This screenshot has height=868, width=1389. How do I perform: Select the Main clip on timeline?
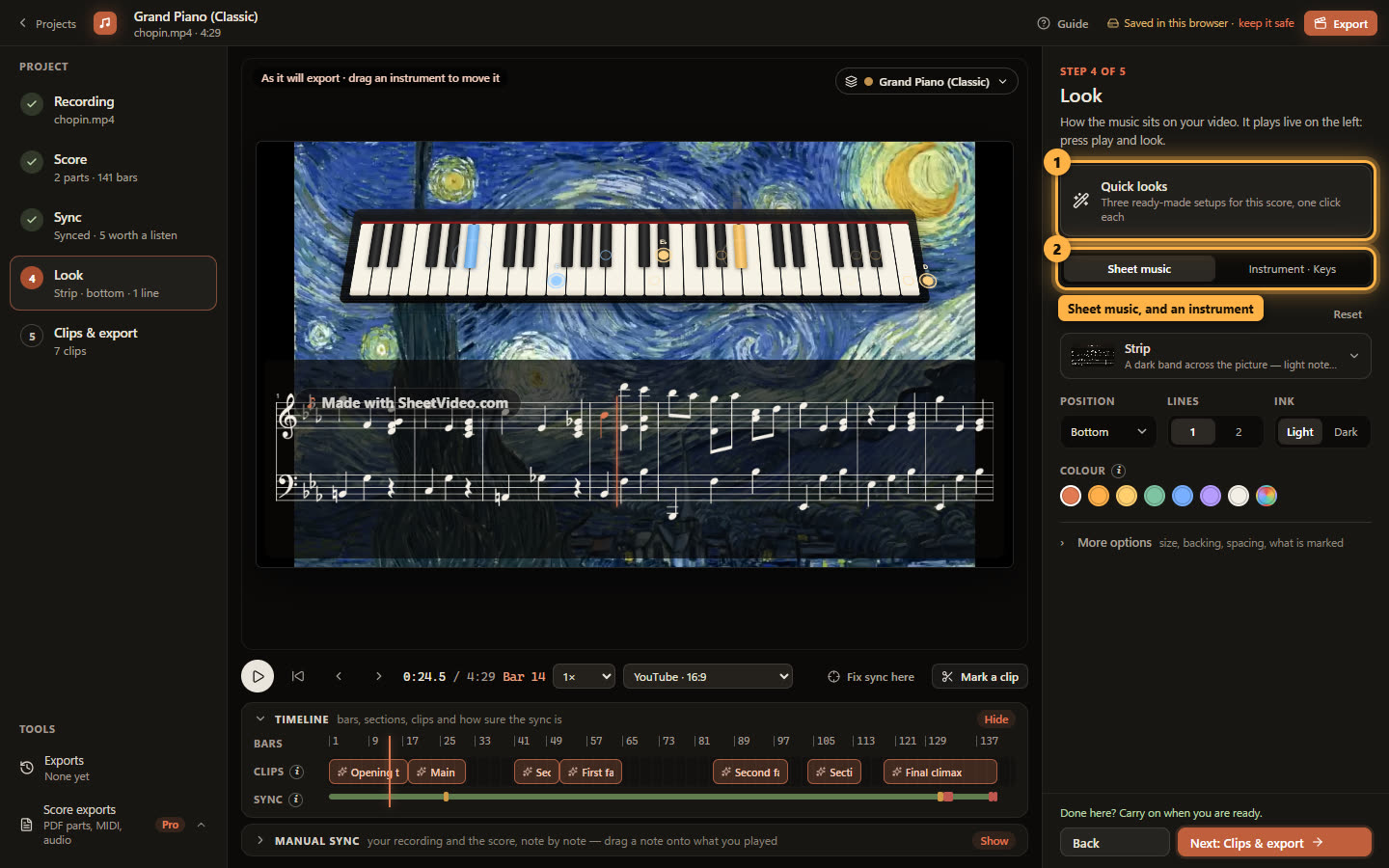point(436,773)
